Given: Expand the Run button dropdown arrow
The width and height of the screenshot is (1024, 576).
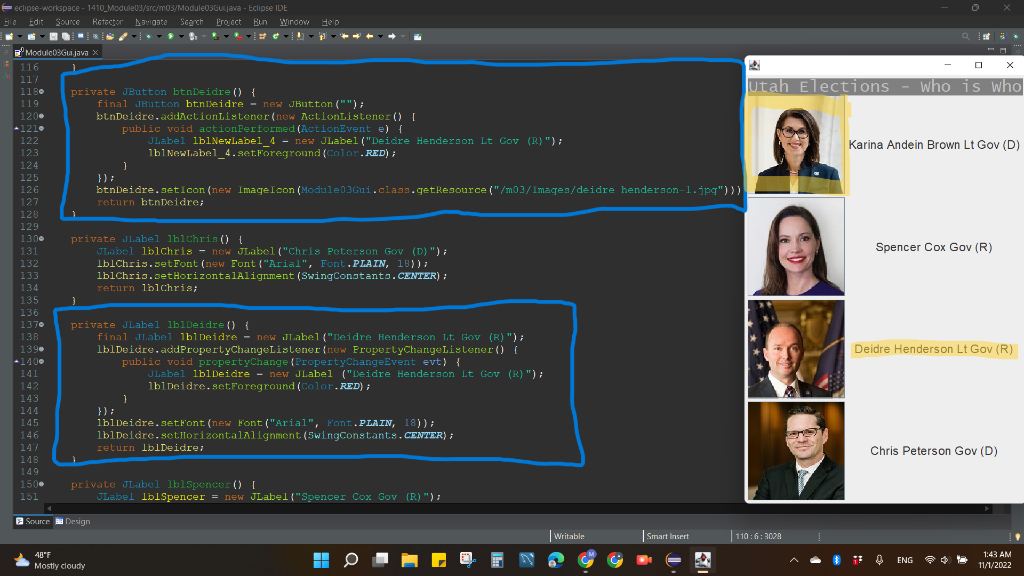Looking at the screenshot, I should (181, 36).
